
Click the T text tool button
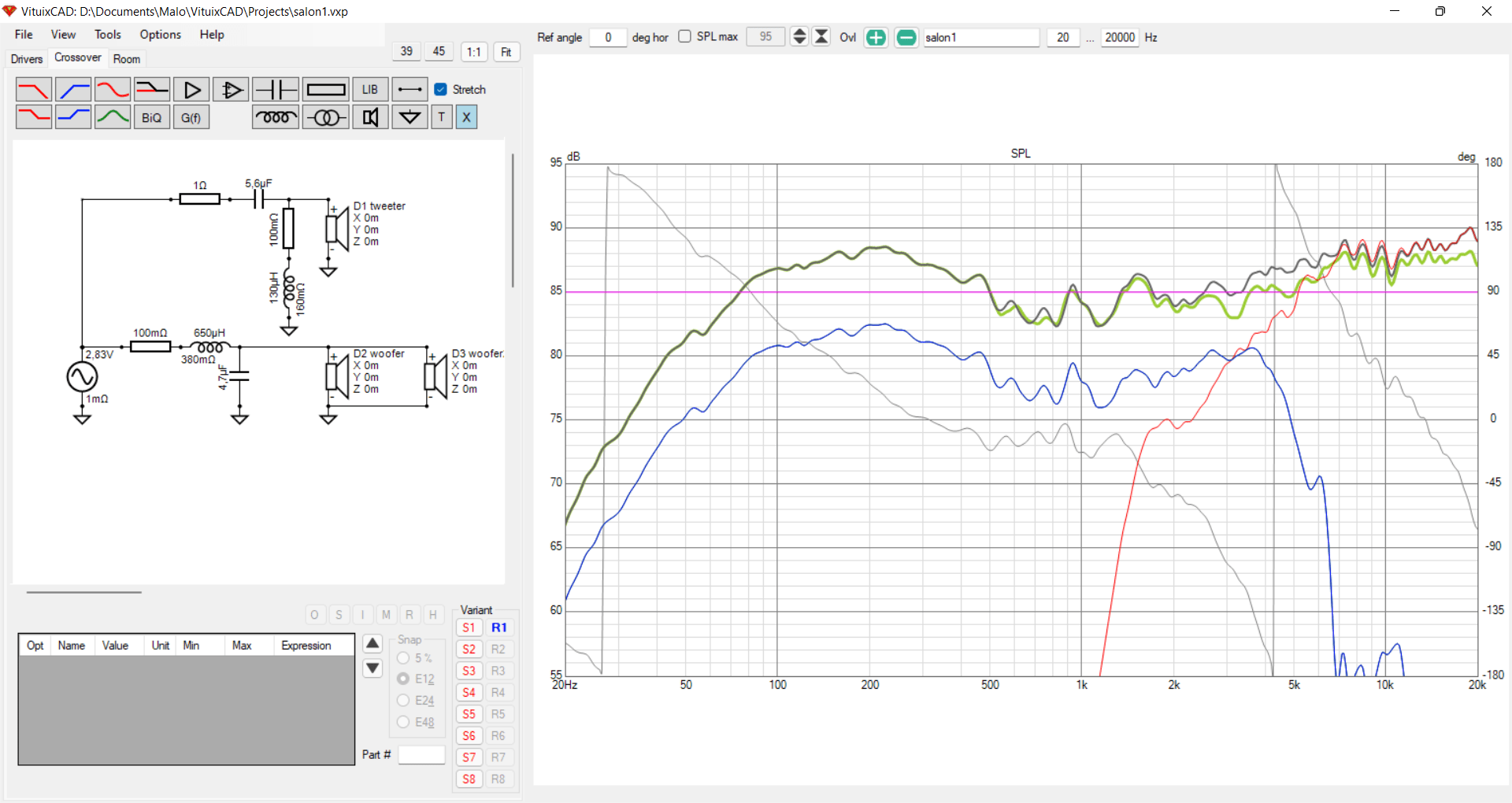(442, 117)
